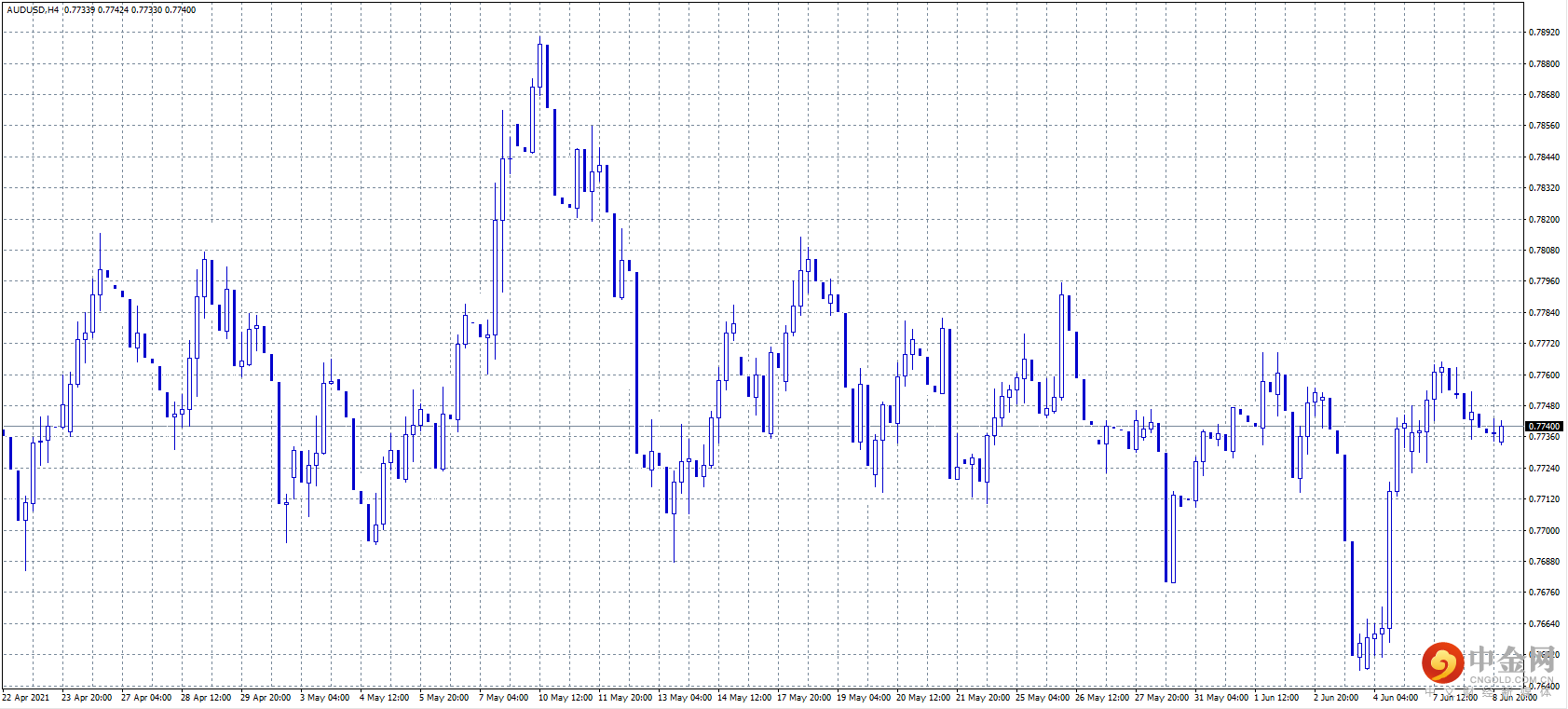
Task: Click the 0.76880 price axis label
Action: 1544,562
